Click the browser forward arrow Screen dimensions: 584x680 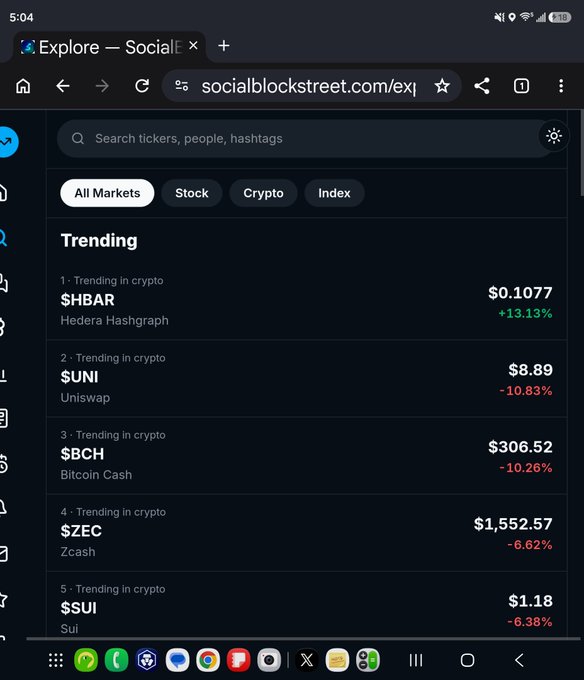click(102, 86)
